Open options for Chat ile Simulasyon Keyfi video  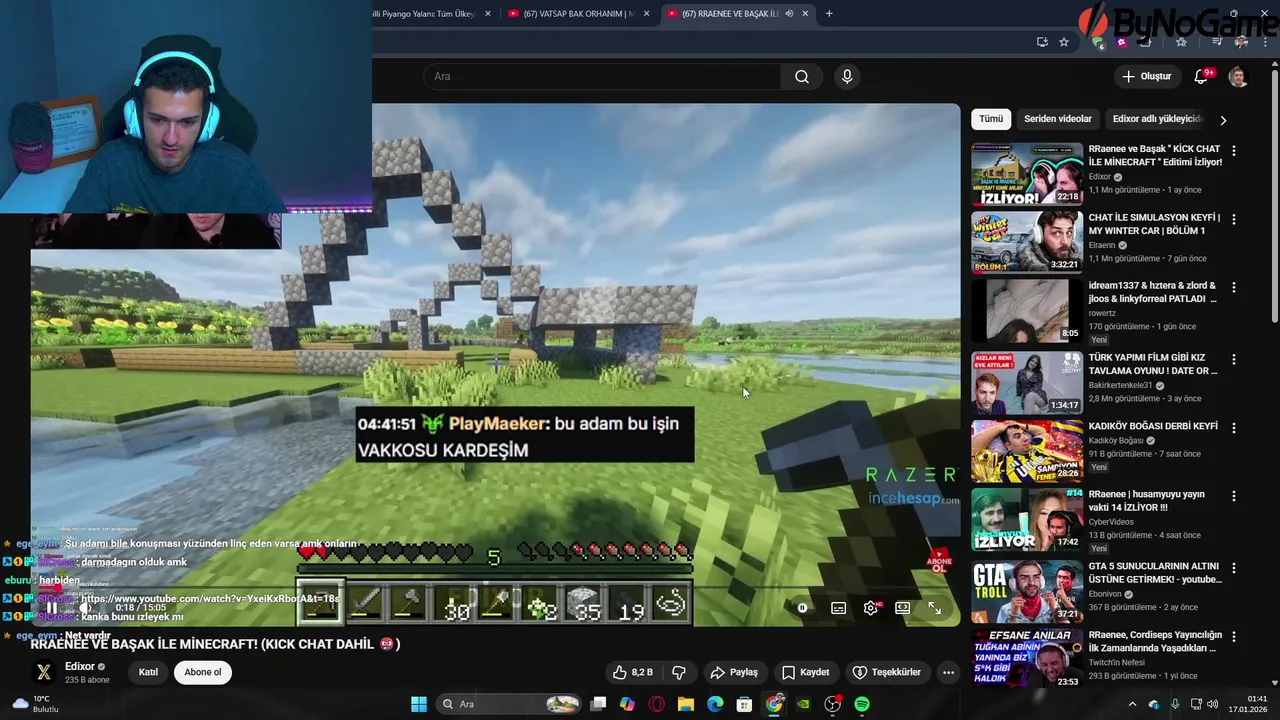point(1234,219)
